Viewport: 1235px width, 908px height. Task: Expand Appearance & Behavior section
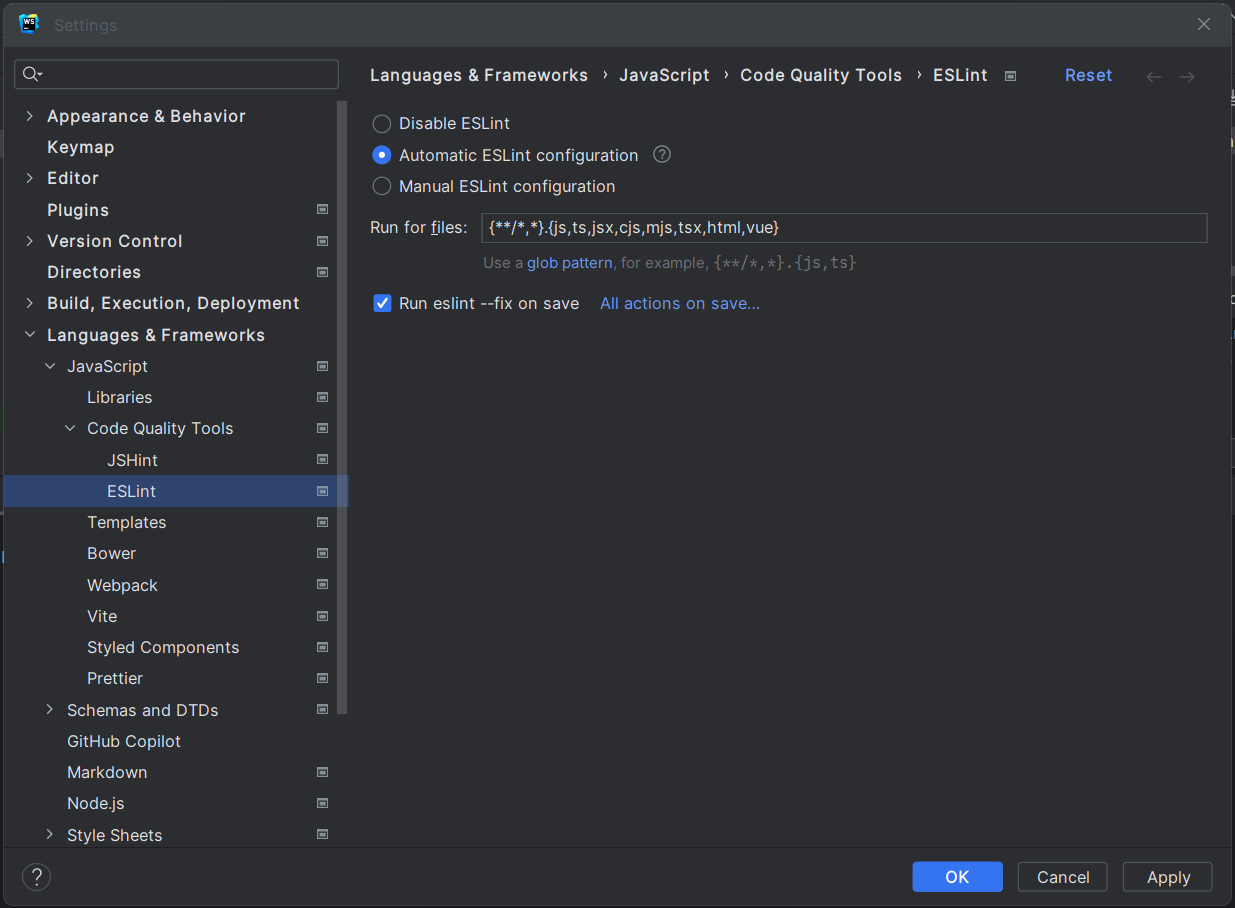click(x=29, y=116)
